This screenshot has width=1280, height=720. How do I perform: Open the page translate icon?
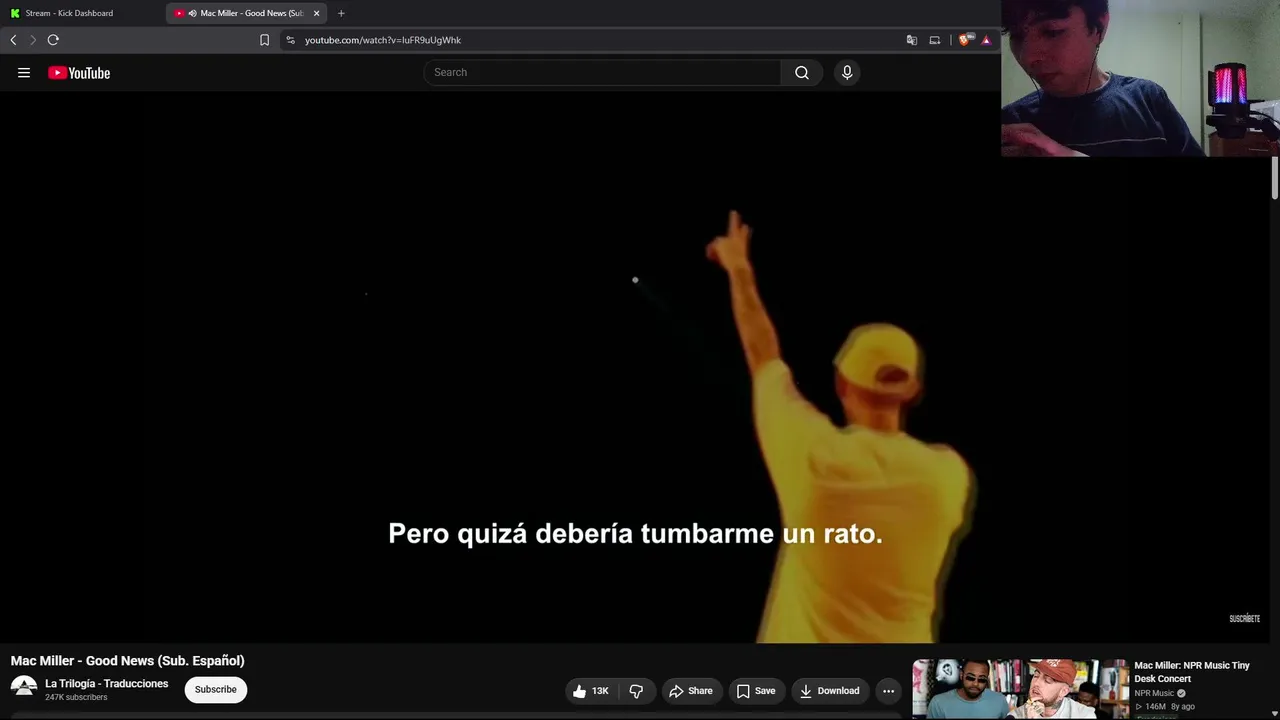(912, 40)
